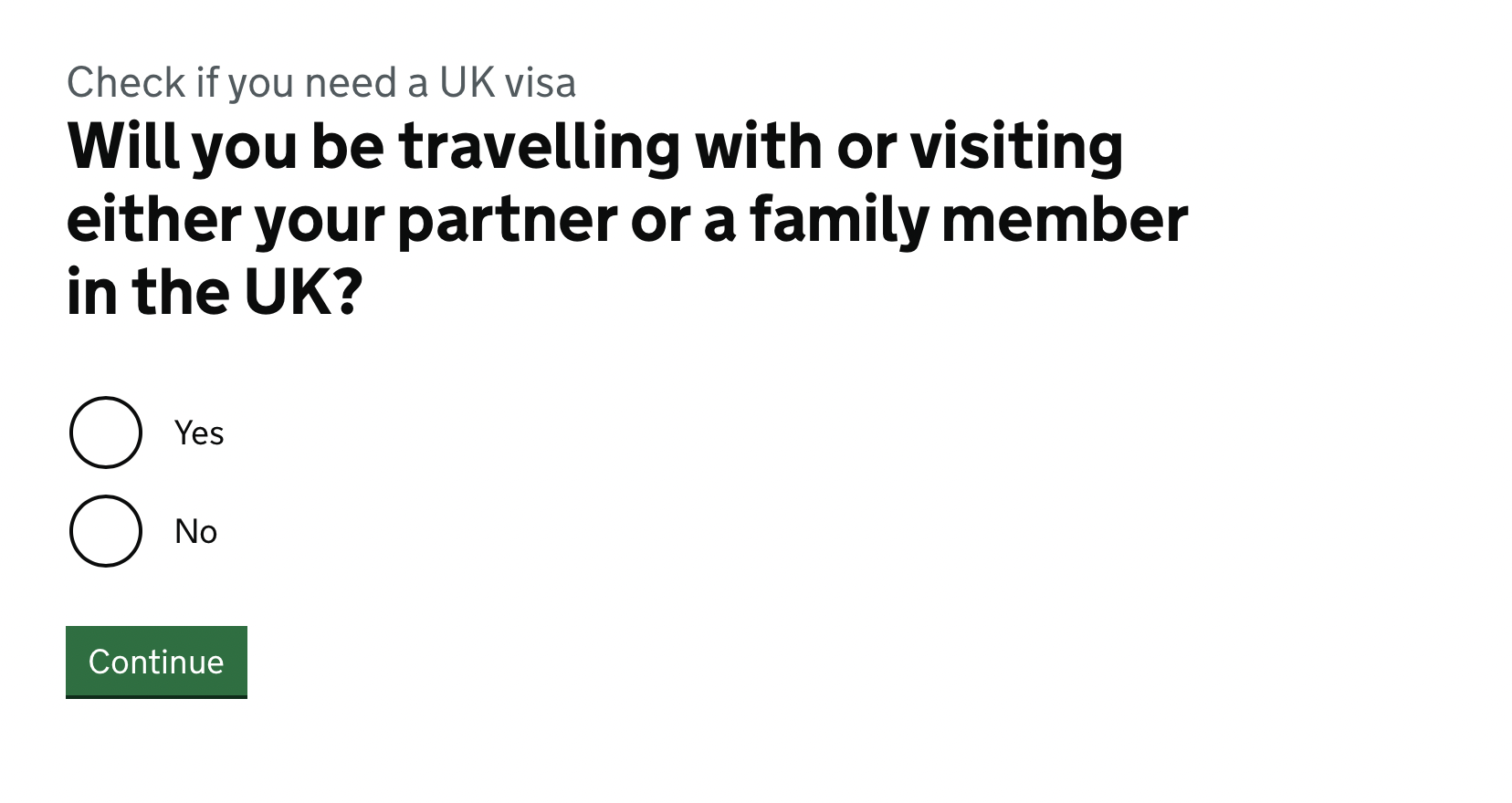
Task: Click the 'Yes' label text
Action: [199, 433]
